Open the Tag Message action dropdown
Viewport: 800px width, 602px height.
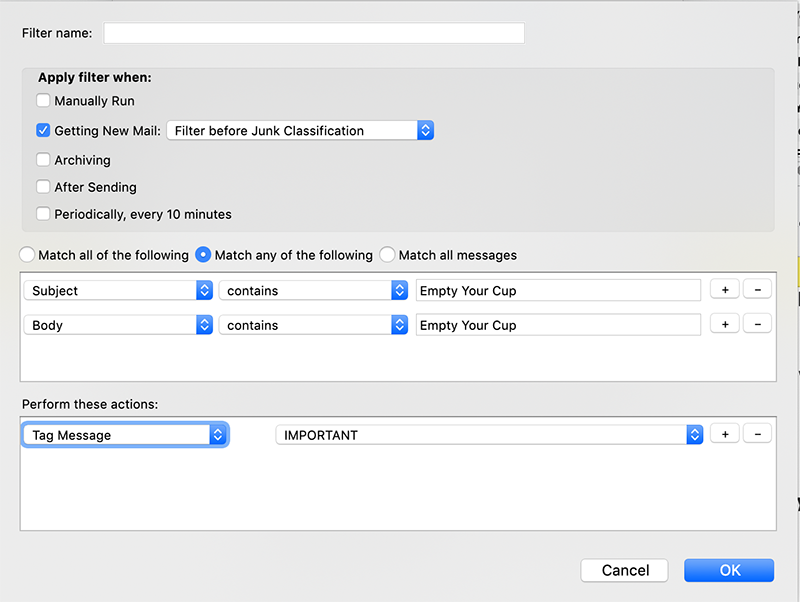pyautogui.click(x=125, y=435)
